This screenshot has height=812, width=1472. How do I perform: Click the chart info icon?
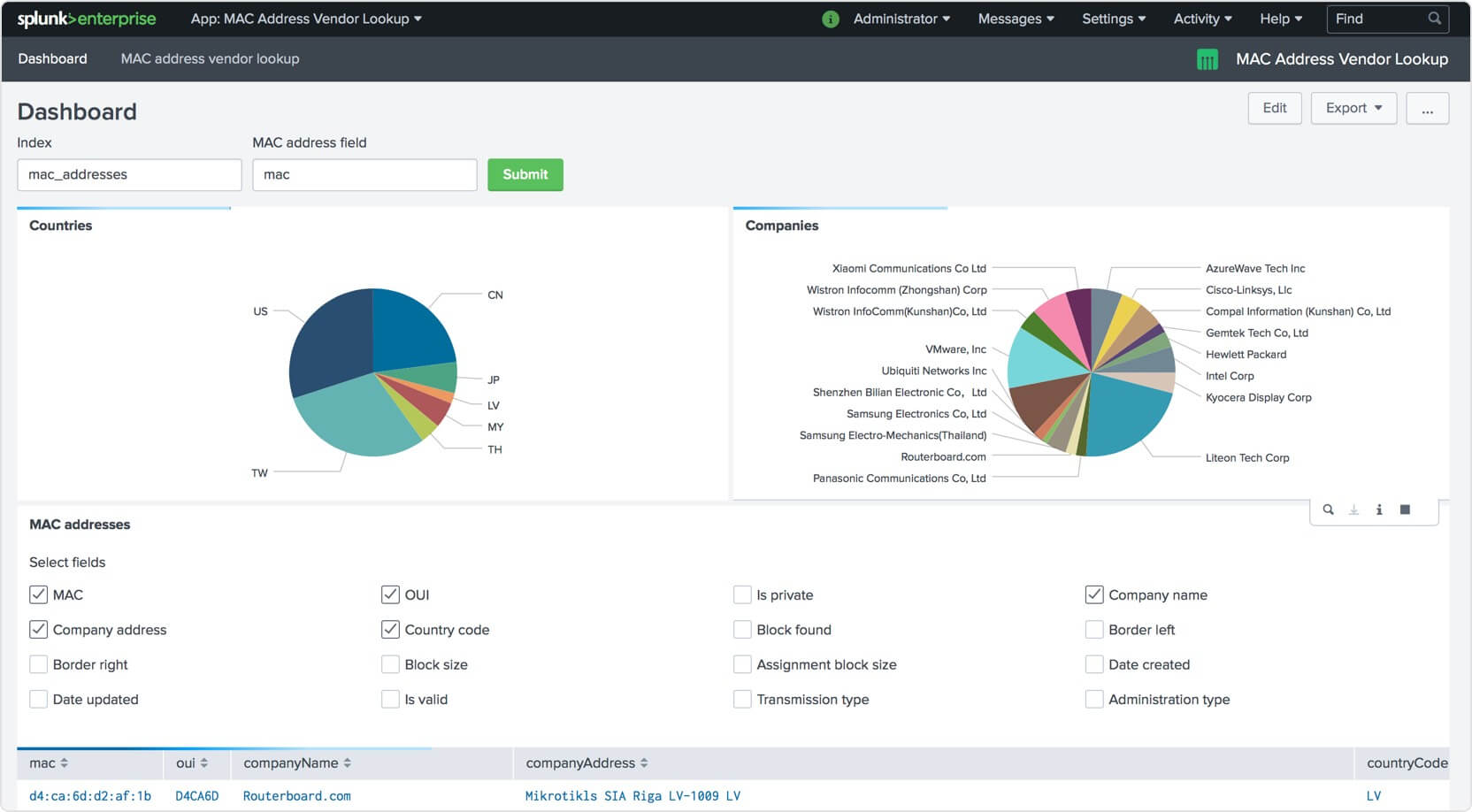[x=1379, y=509]
